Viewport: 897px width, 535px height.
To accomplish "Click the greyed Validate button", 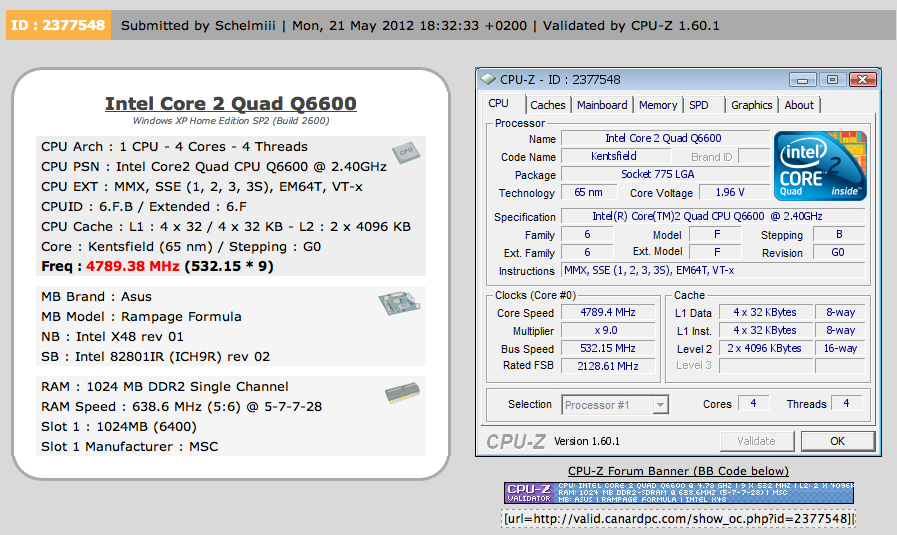I will pyautogui.click(x=756, y=441).
